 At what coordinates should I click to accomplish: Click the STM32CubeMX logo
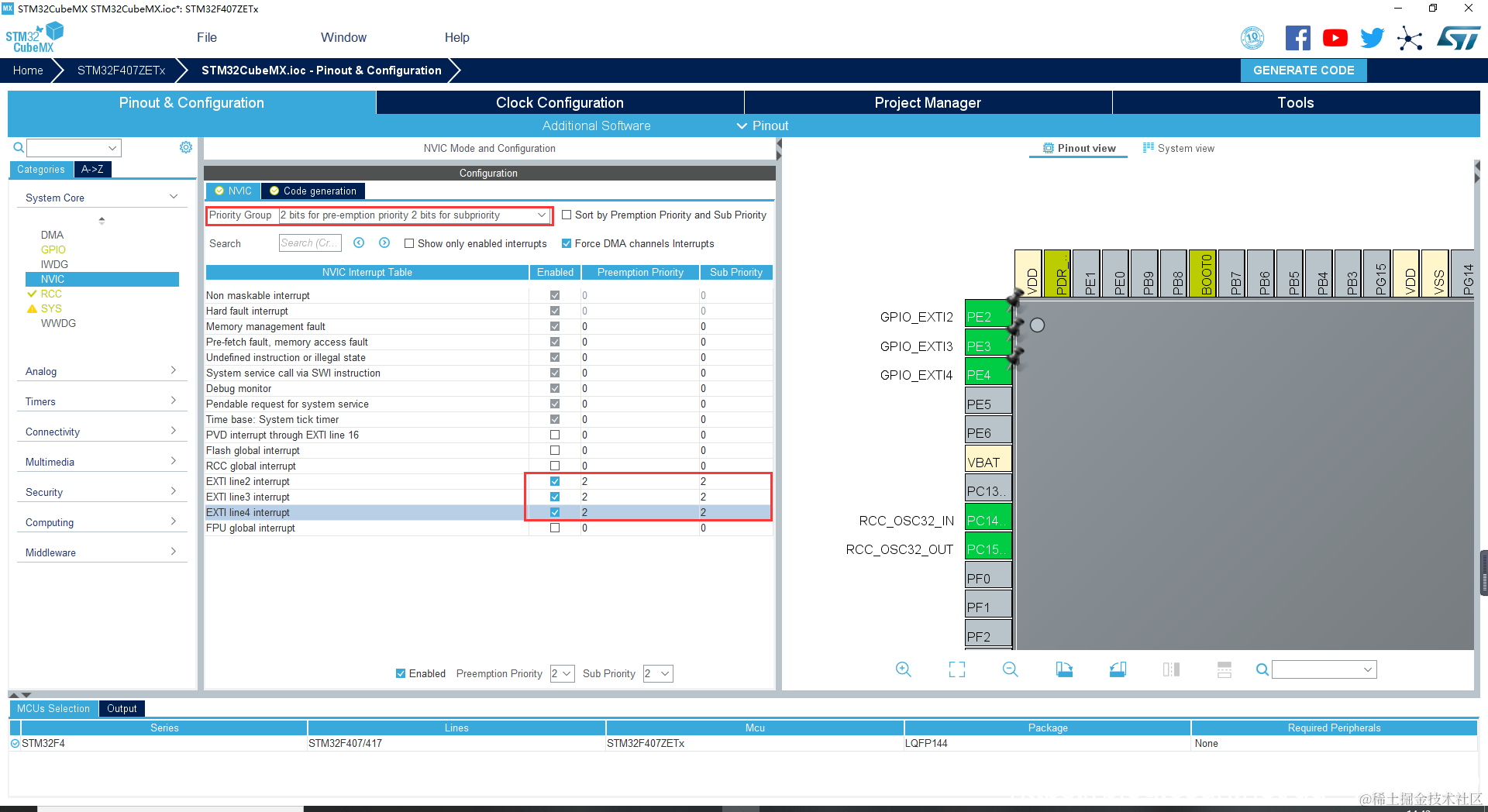point(35,37)
